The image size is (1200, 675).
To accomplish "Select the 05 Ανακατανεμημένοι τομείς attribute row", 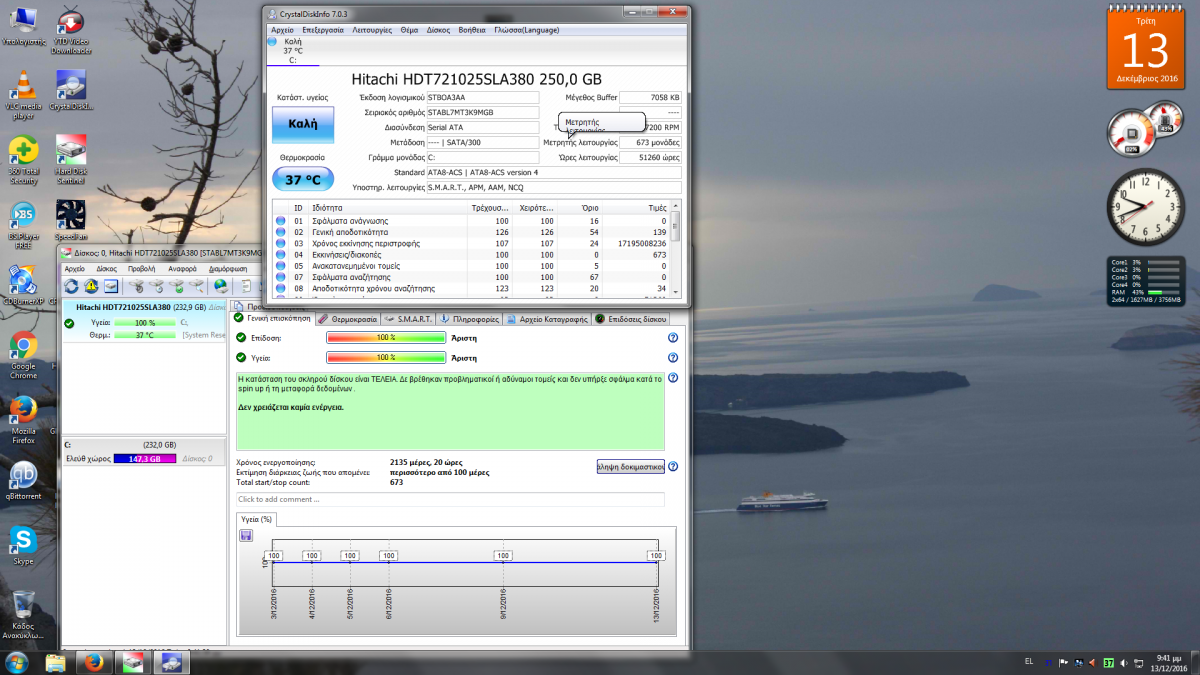I will click(x=472, y=266).
